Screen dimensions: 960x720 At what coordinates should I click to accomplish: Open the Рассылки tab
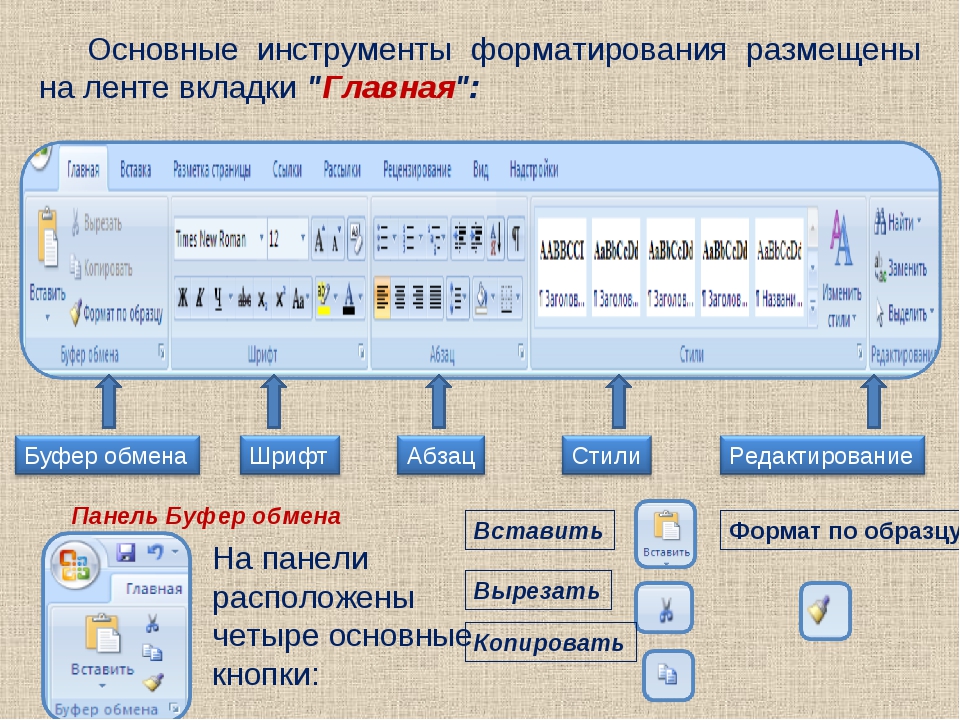(342, 170)
